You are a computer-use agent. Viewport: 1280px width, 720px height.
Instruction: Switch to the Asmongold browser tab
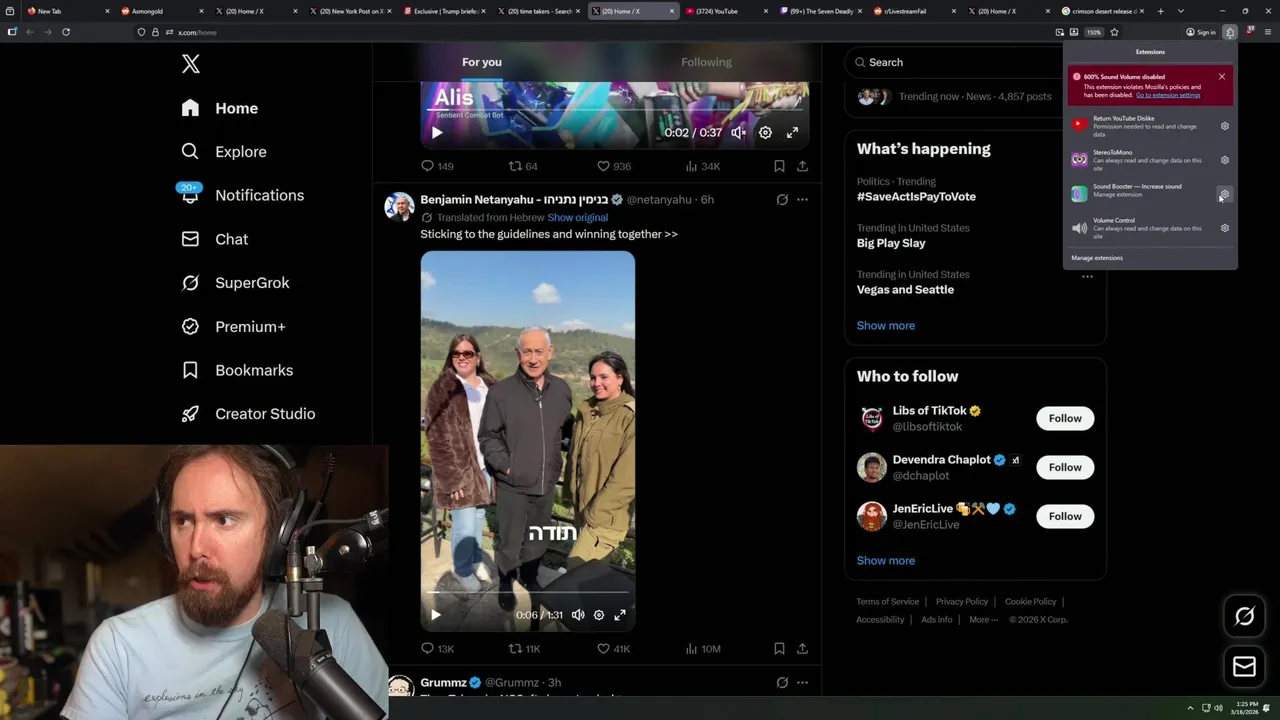click(x=161, y=11)
